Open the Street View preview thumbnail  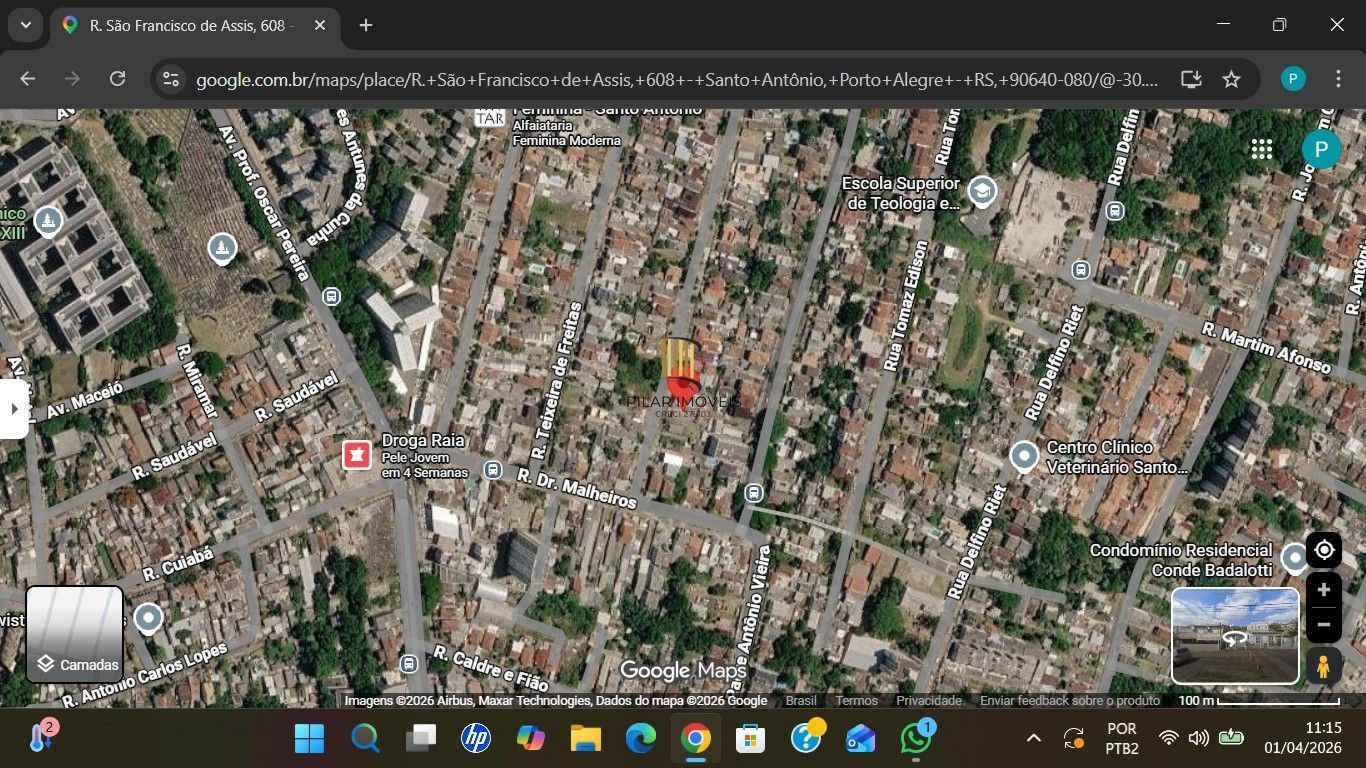click(x=1234, y=635)
